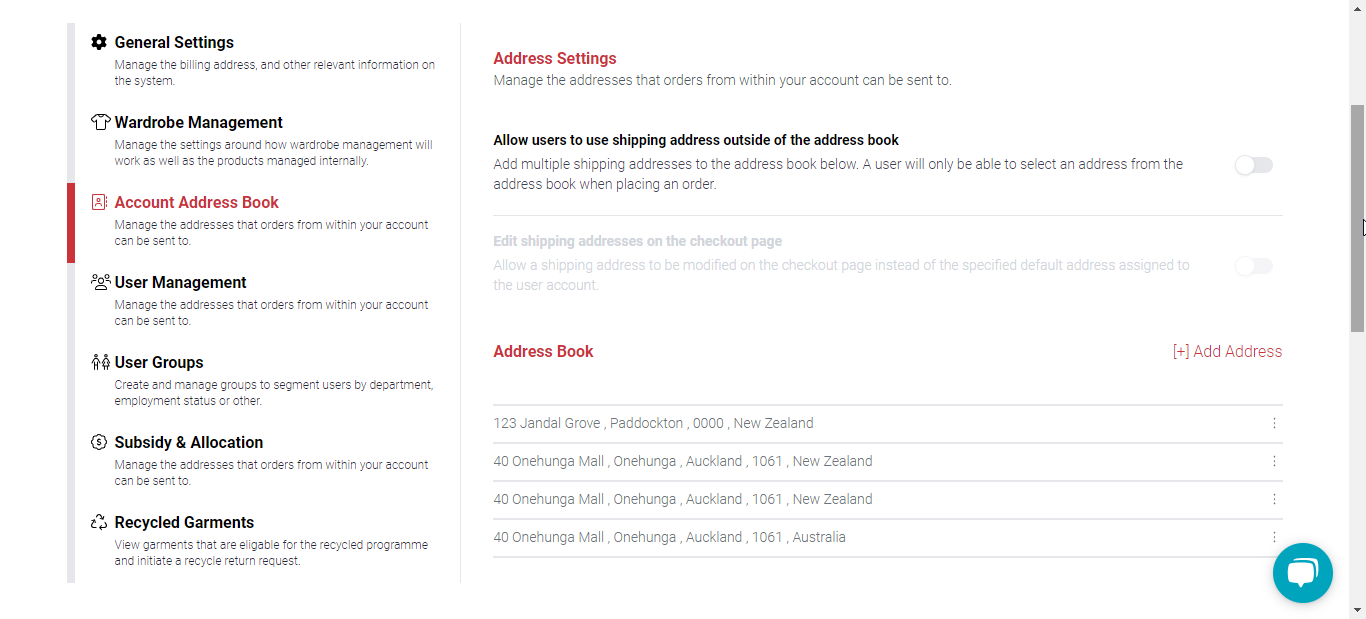The width and height of the screenshot is (1366, 619).
Task: Select the Recycled Garments menu item
Action: tap(185, 523)
